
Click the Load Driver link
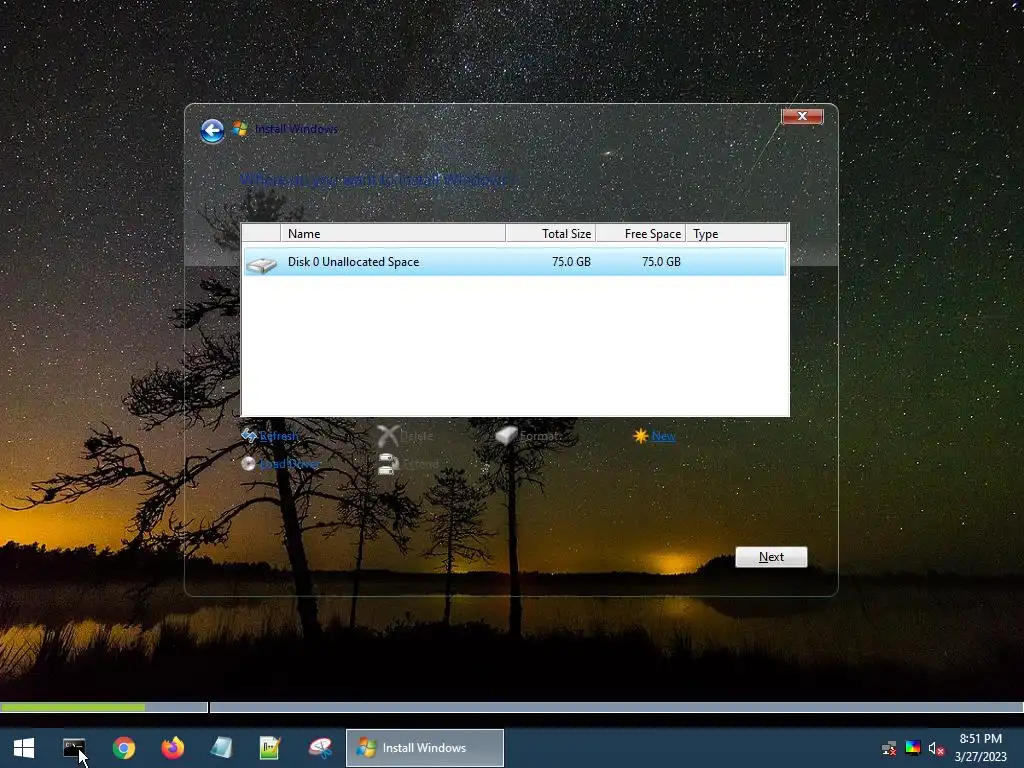coord(290,464)
